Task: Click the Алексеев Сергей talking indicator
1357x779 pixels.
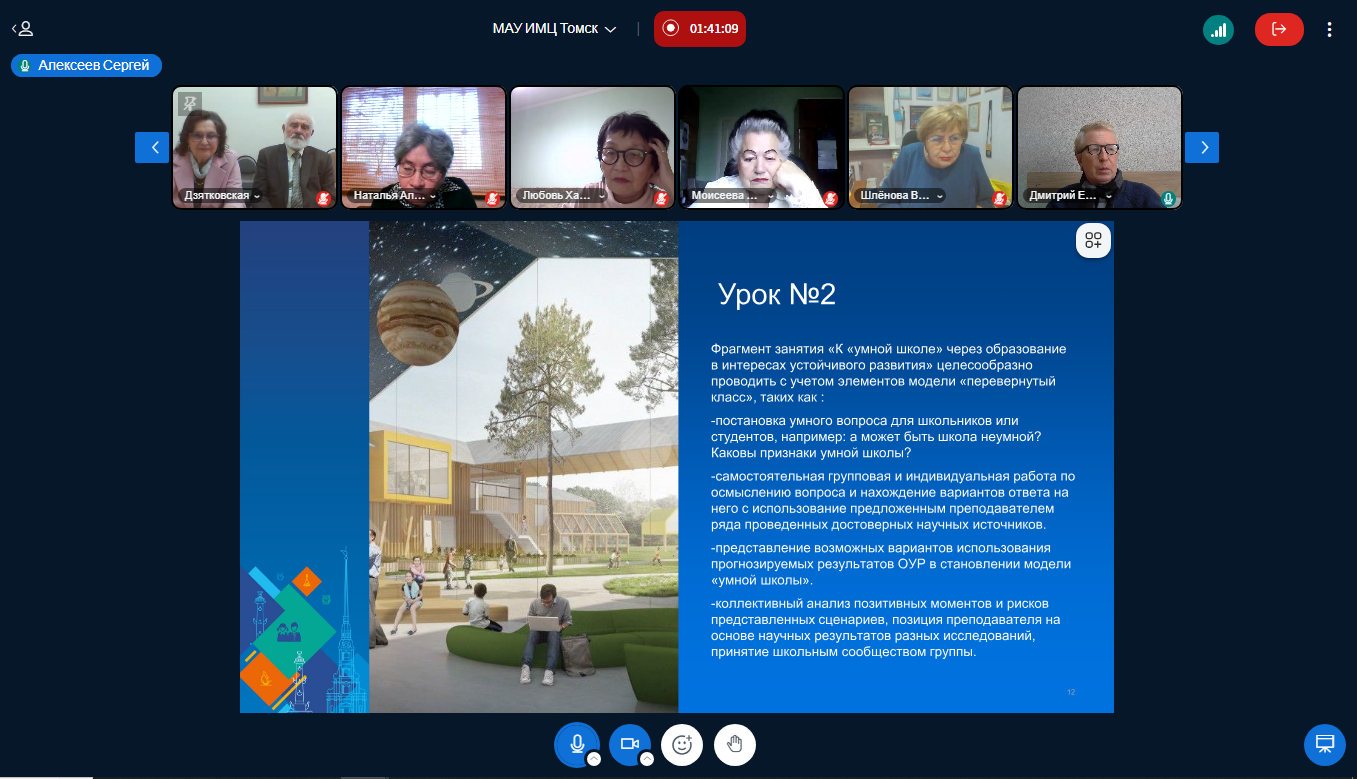Action: 86,66
